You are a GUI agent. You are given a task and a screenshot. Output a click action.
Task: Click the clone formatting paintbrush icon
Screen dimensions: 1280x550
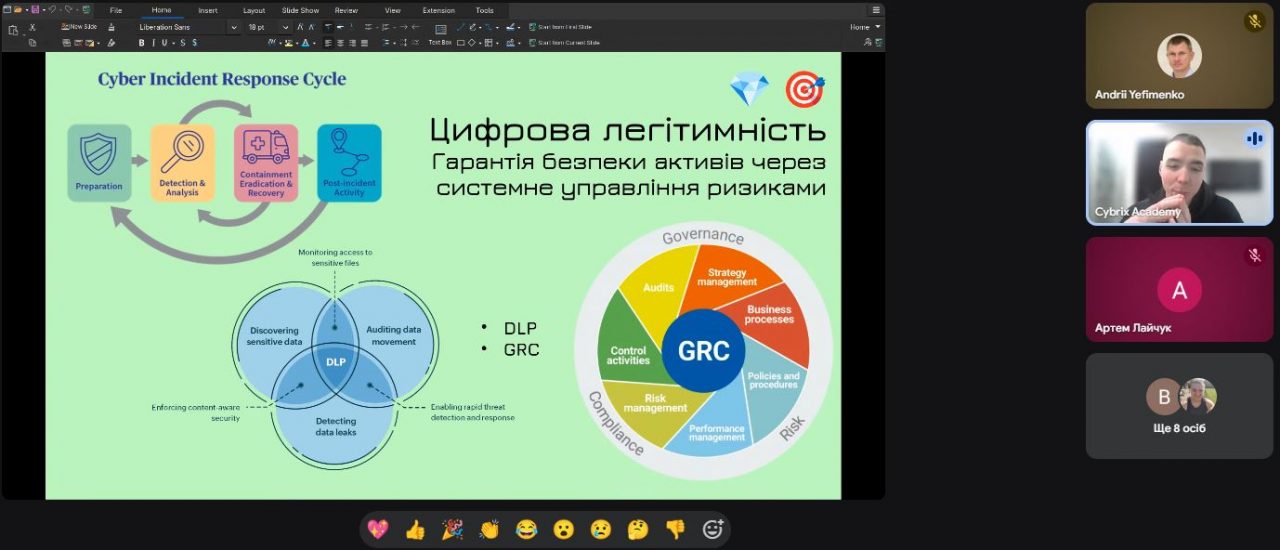point(111,43)
